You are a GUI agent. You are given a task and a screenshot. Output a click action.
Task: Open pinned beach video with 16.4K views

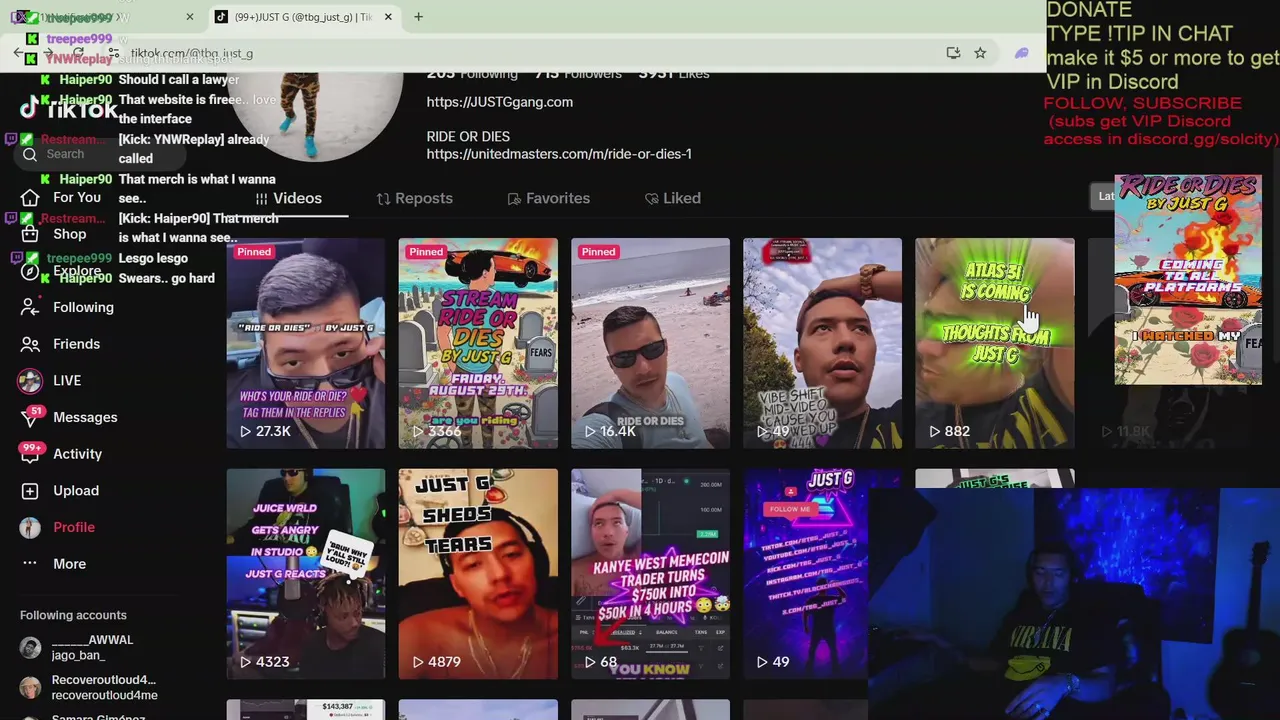click(650, 343)
